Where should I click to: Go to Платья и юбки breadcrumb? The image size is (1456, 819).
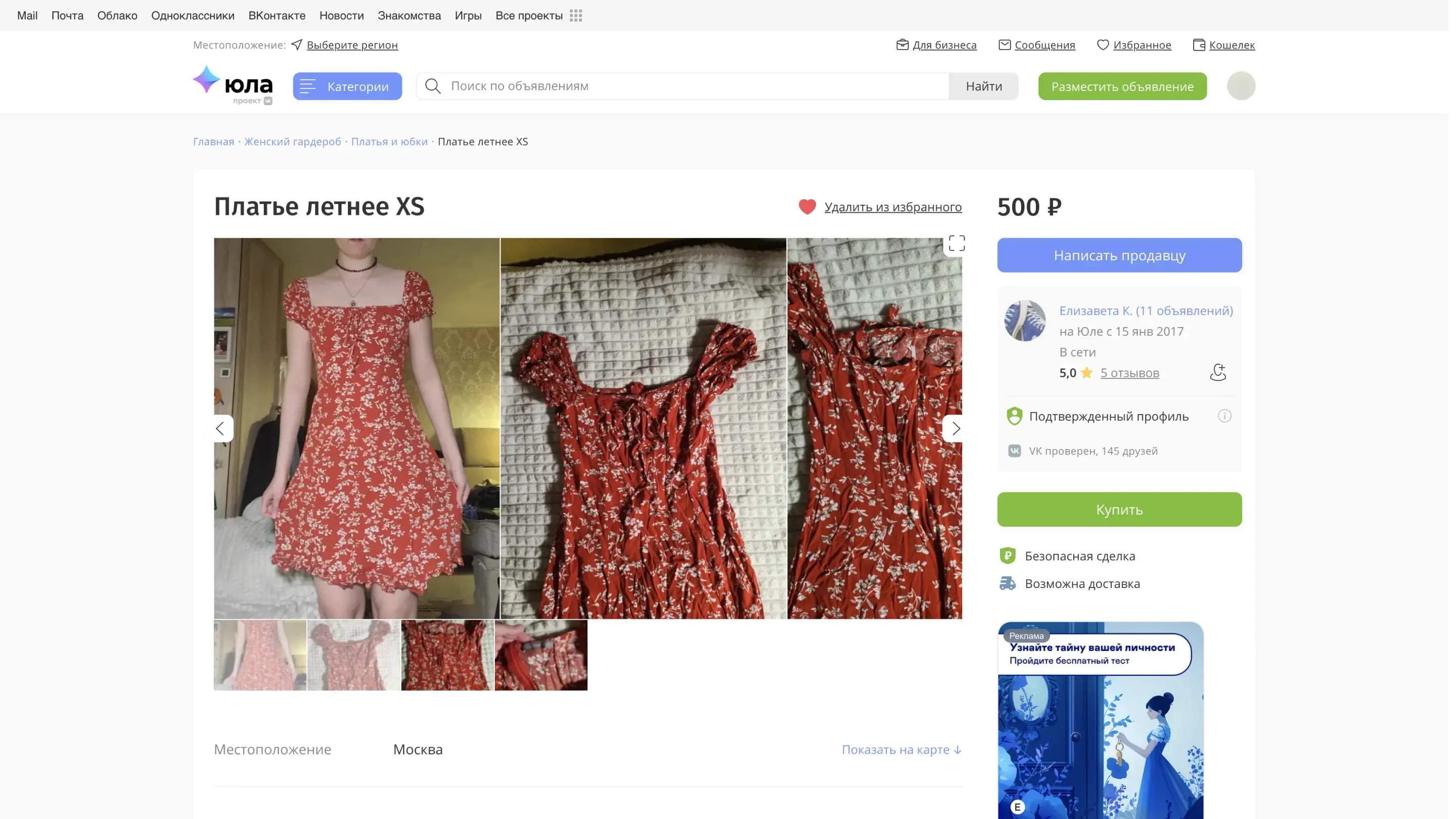[389, 142]
